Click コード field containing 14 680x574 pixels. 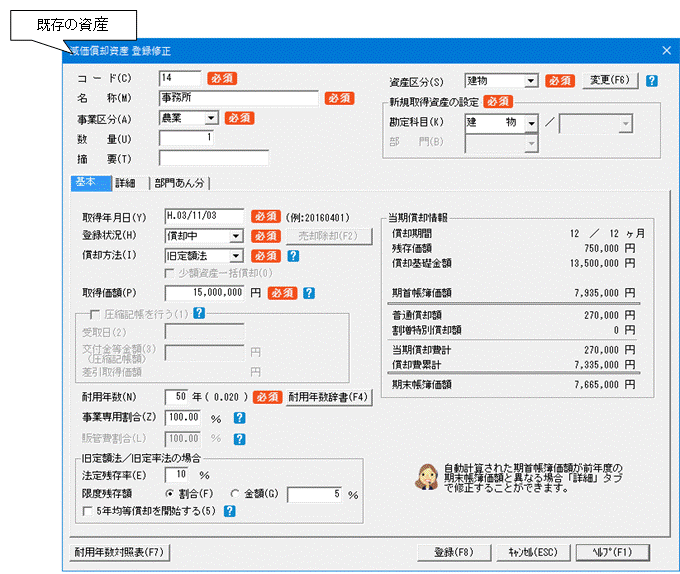[180, 78]
